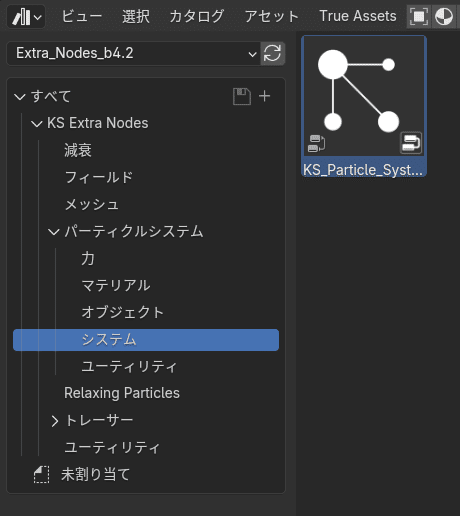
Task: Click the node group icon on the thumbnail's lower right
Action: 411,143
